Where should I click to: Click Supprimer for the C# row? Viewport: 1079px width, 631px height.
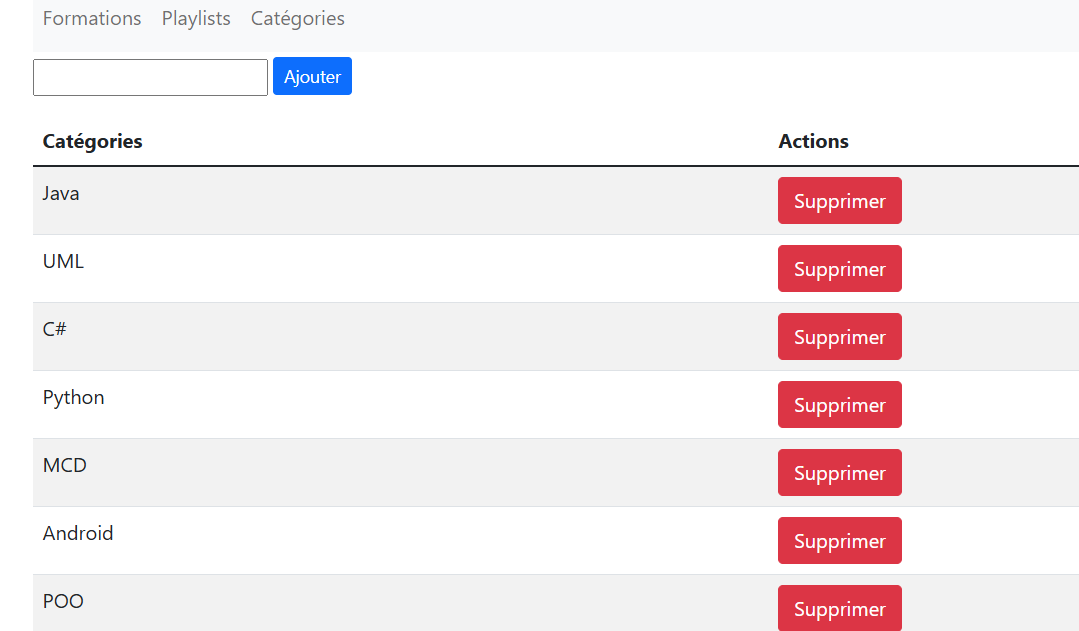point(839,337)
